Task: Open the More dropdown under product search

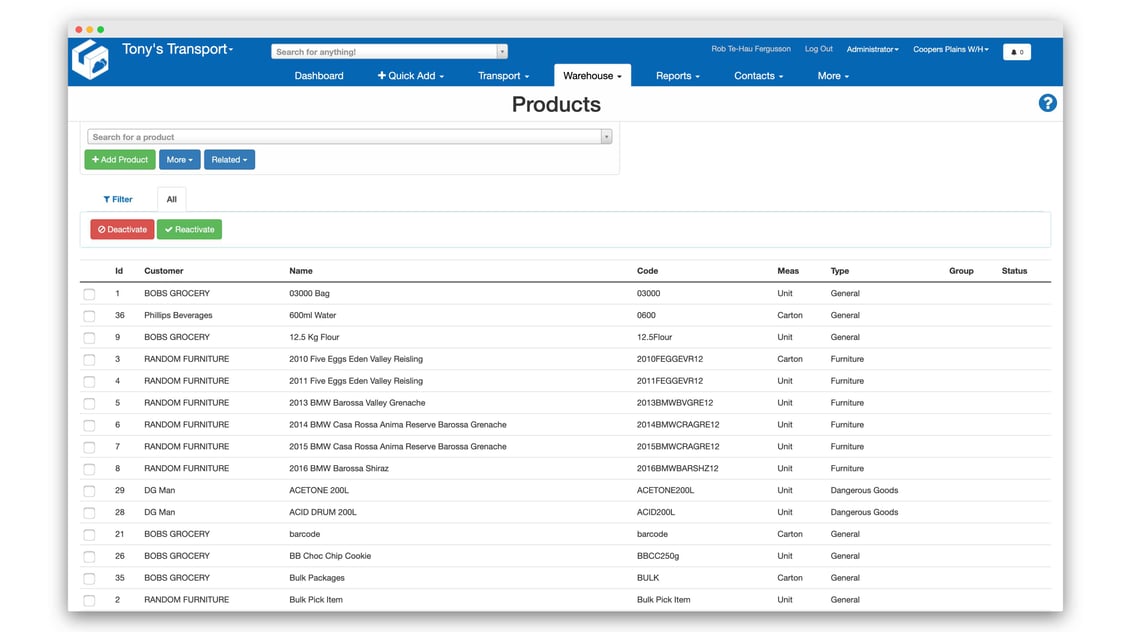Action: [x=179, y=159]
